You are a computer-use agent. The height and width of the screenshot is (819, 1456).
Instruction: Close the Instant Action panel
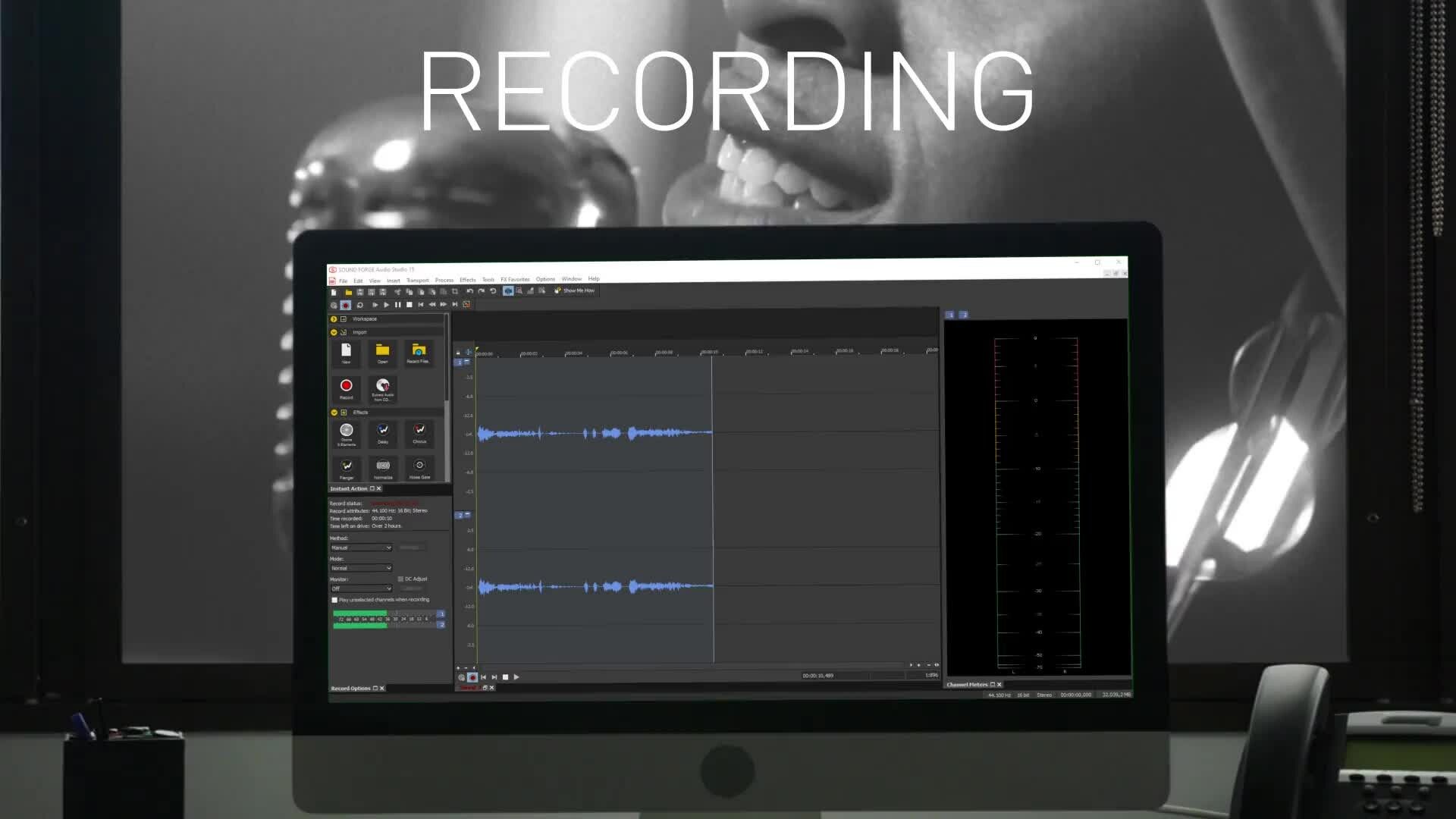[x=379, y=489]
